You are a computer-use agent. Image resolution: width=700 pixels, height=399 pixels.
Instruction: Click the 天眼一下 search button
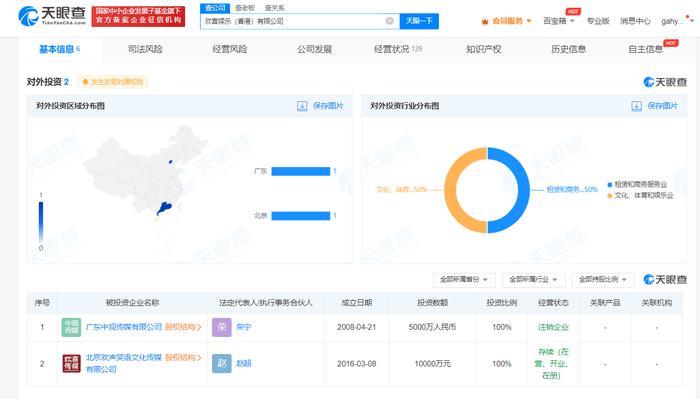coord(419,21)
